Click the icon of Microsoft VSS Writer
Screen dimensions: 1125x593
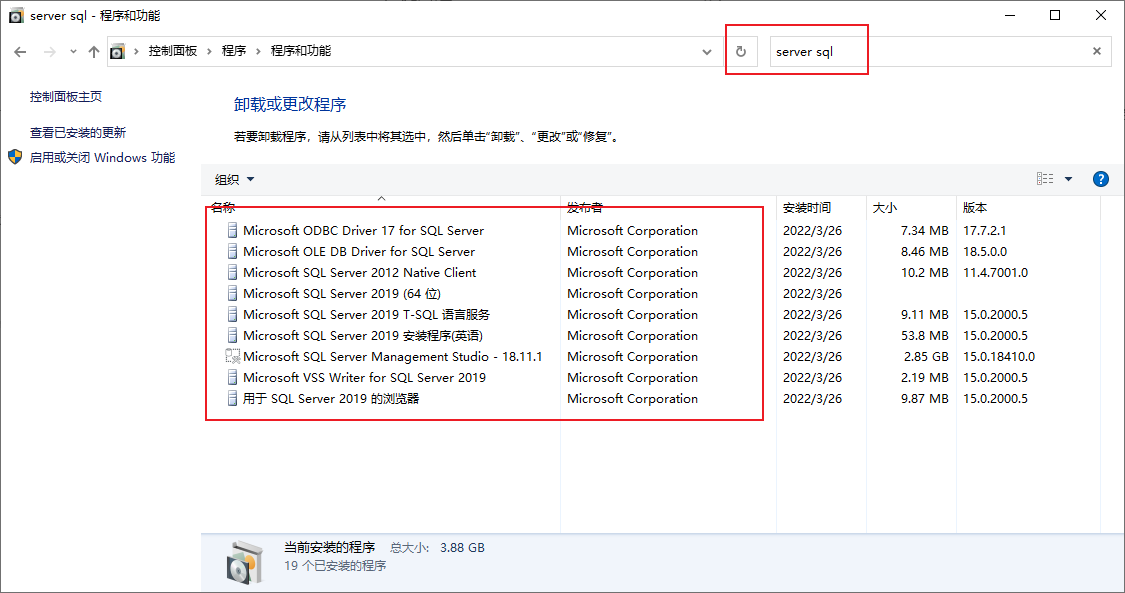pyautogui.click(x=232, y=377)
